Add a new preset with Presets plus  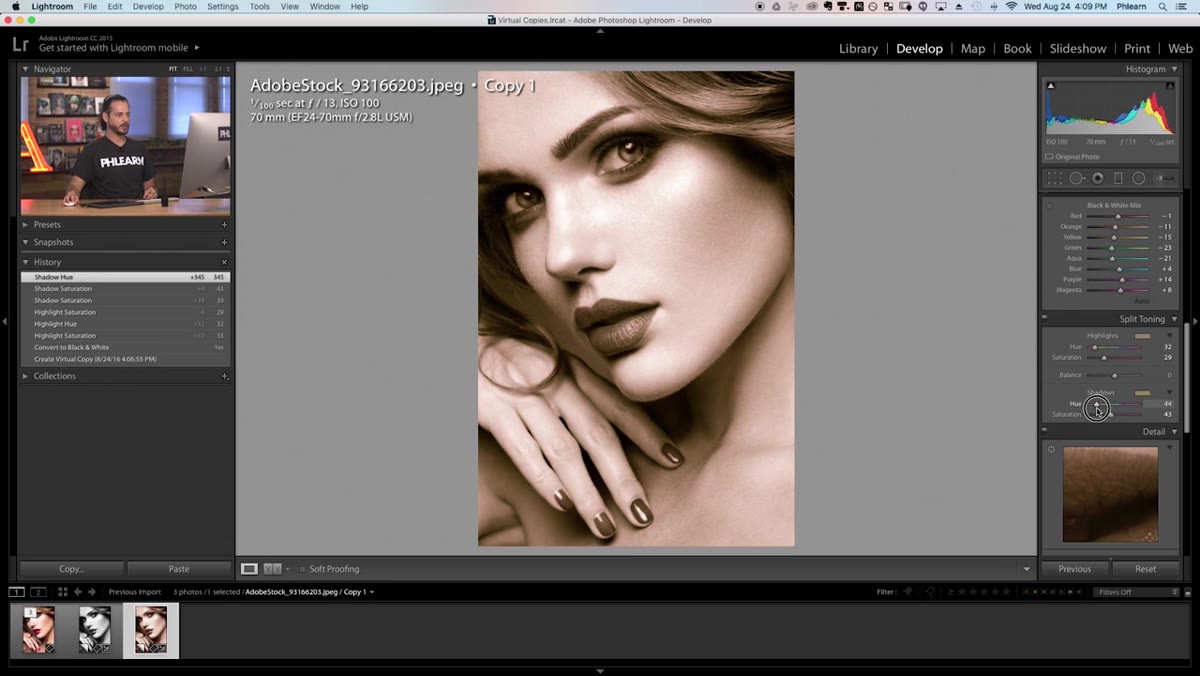click(224, 225)
